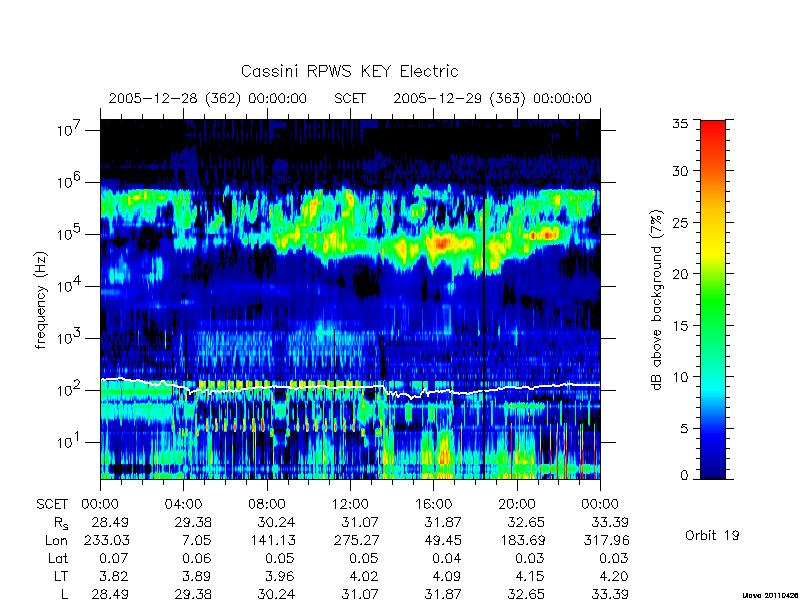800x600 pixels.
Task: Click the Lon value 183.69
Action: (522, 540)
